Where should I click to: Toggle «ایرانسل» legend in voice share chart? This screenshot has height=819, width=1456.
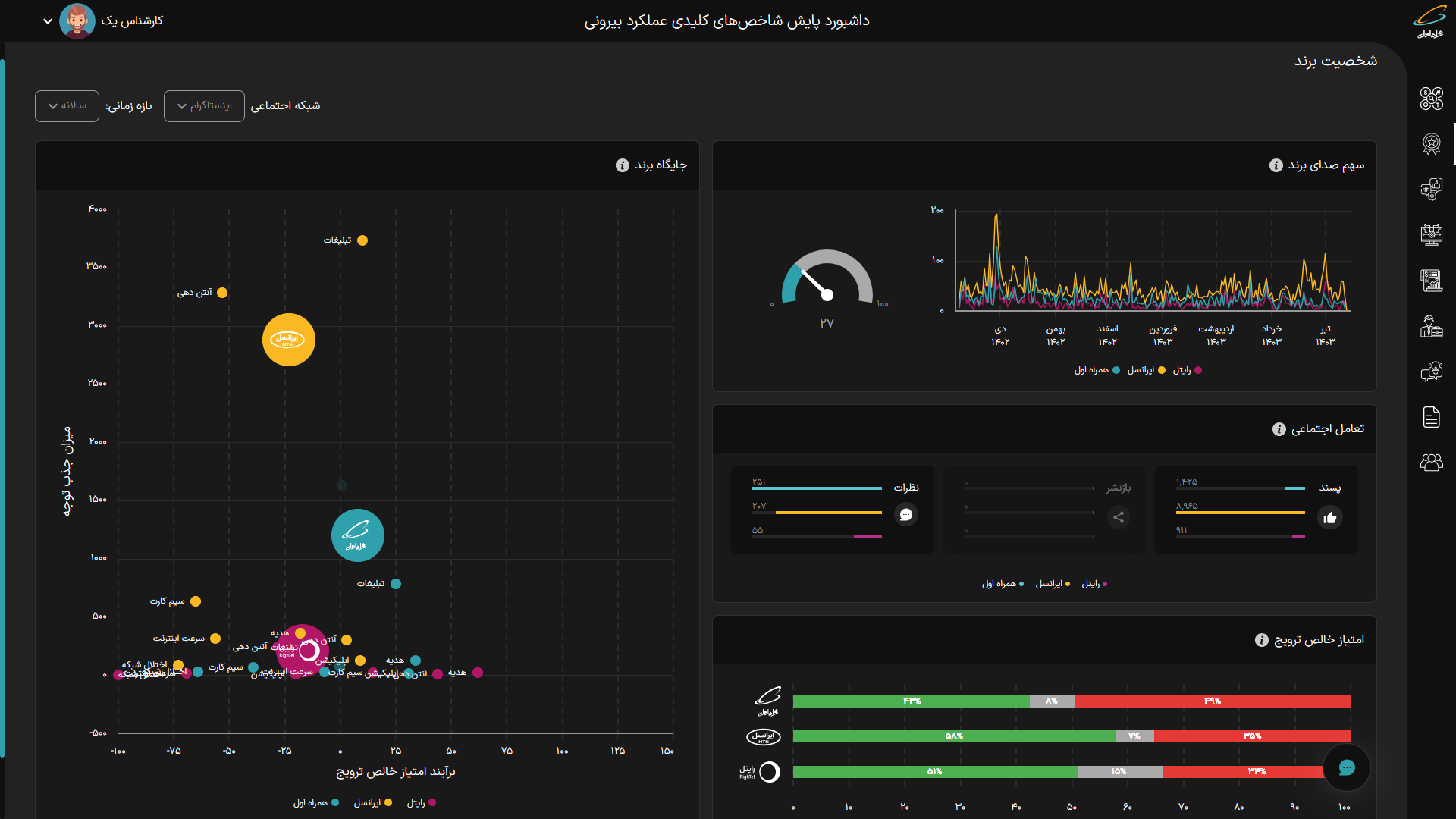[x=1146, y=370]
